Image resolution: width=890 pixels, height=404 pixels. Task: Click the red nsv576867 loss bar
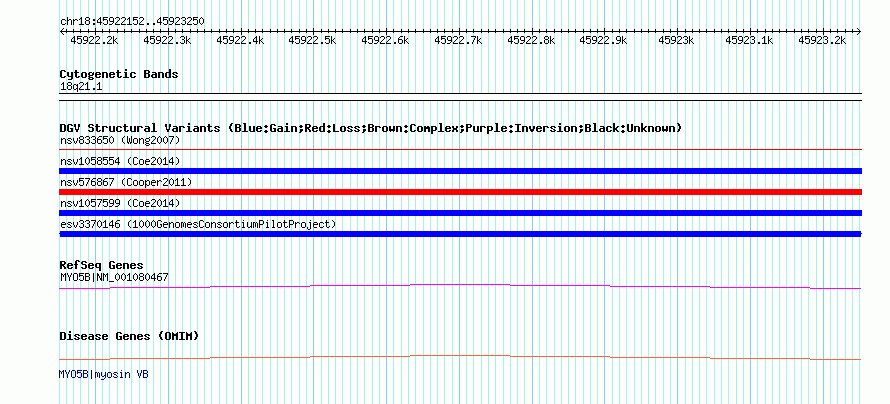[x=460, y=192]
